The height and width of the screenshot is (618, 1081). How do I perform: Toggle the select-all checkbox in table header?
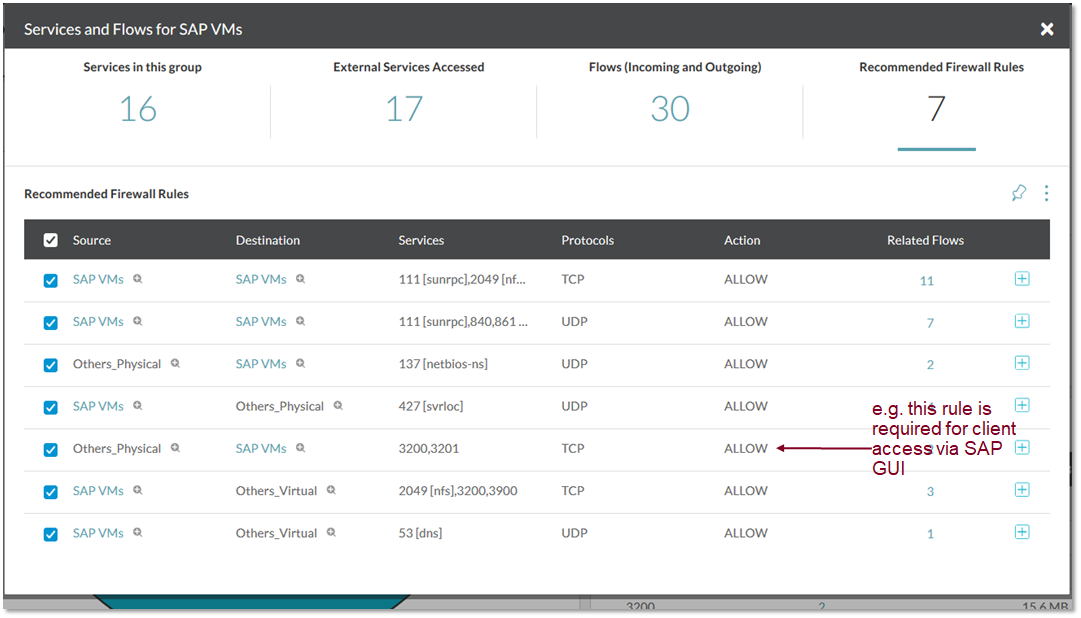tap(51, 240)
